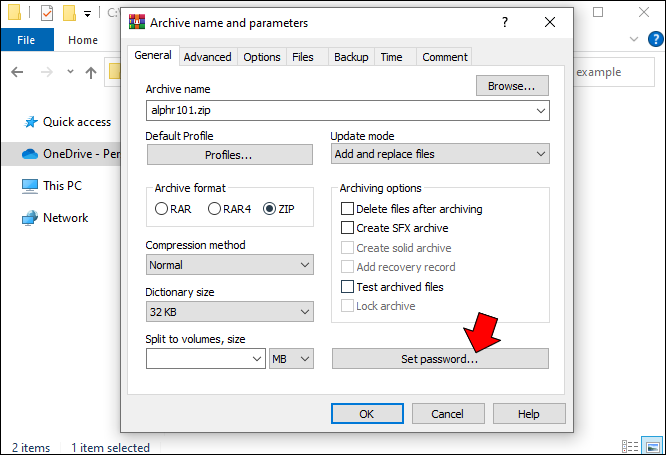Viewport: 666px width, 455px height.
Task: Switch to the details view in the status bar
Action: coord(630,447)
